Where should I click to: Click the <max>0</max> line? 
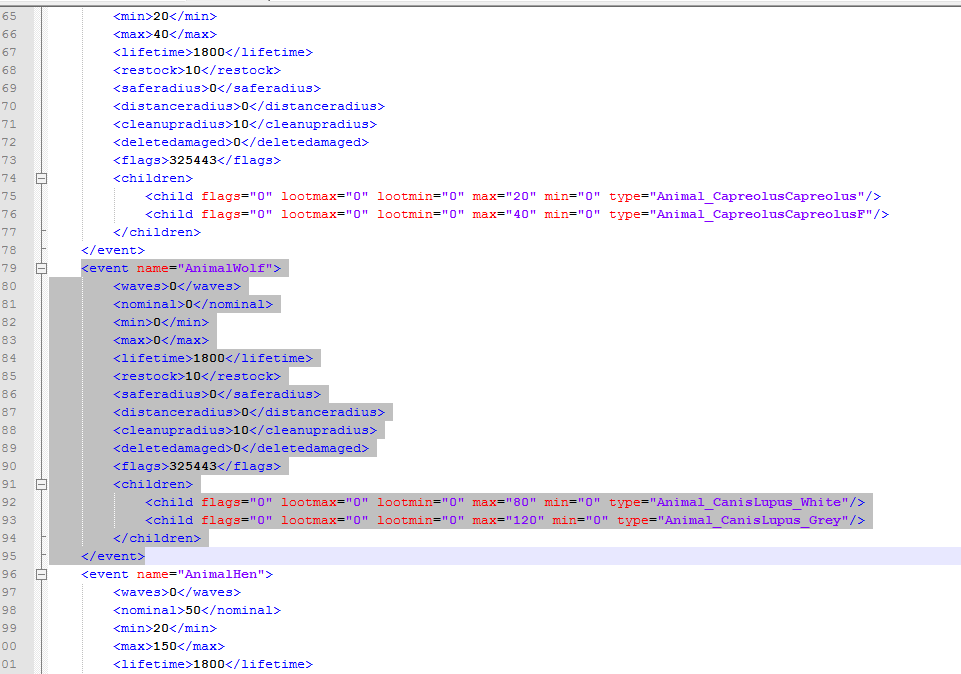coord(161,340)
